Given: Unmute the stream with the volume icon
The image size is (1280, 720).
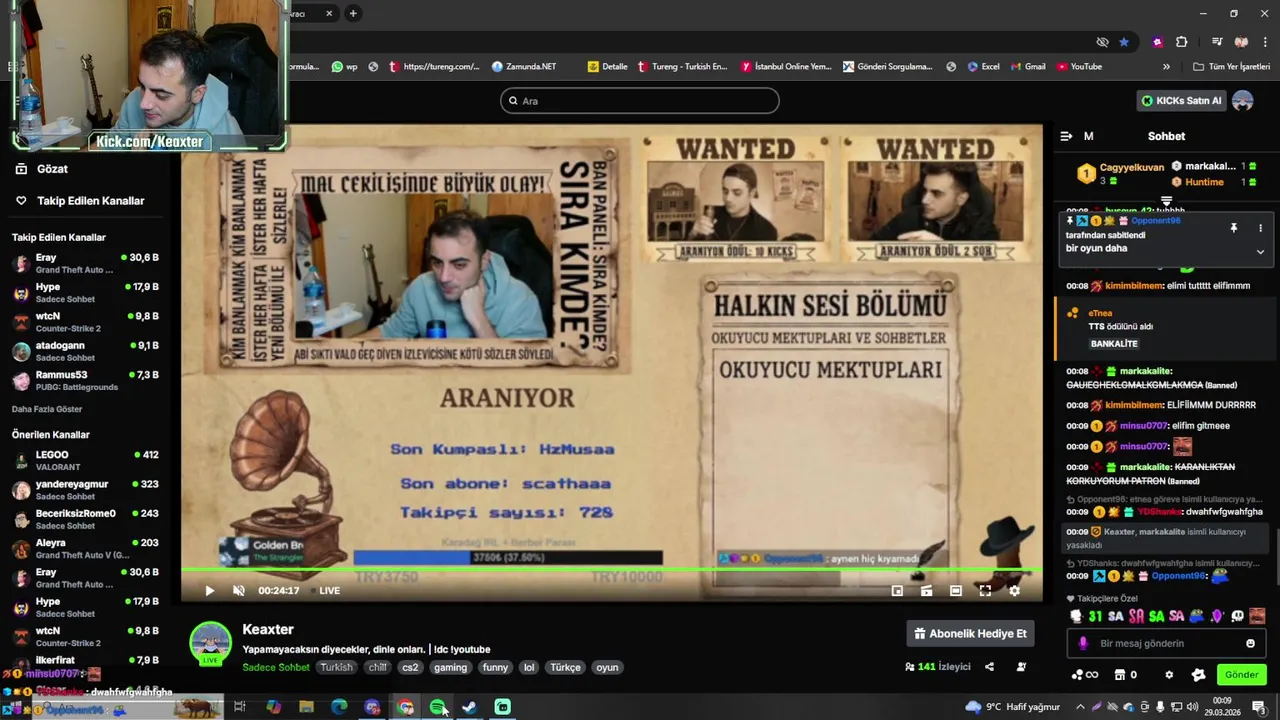Looking at the screenshot, I should coord(239,591).
